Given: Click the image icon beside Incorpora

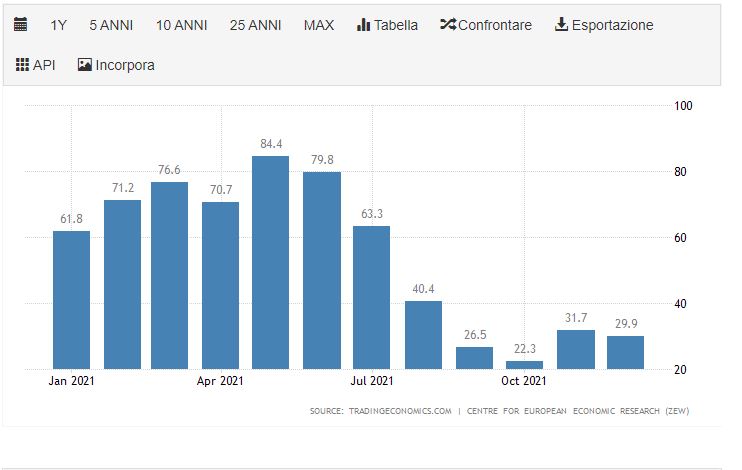Looking at the screenshot, I should [x=84, y=65].
